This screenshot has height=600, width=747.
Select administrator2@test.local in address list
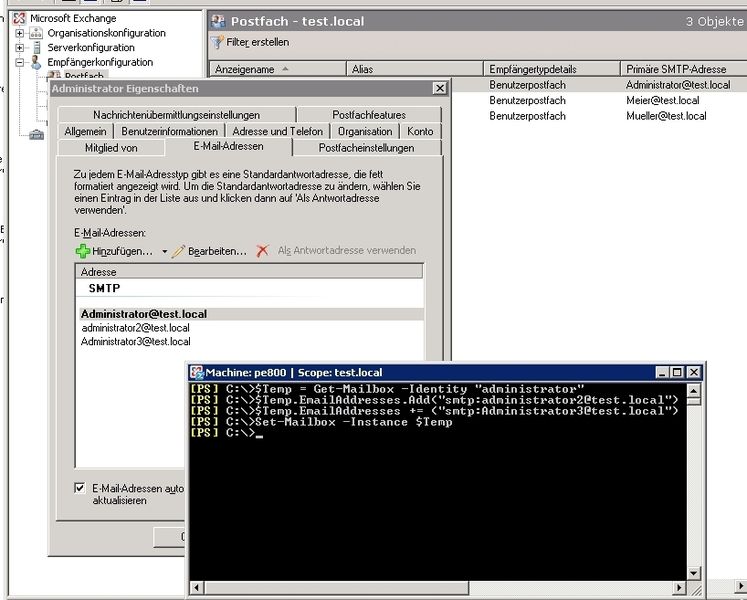135,328
